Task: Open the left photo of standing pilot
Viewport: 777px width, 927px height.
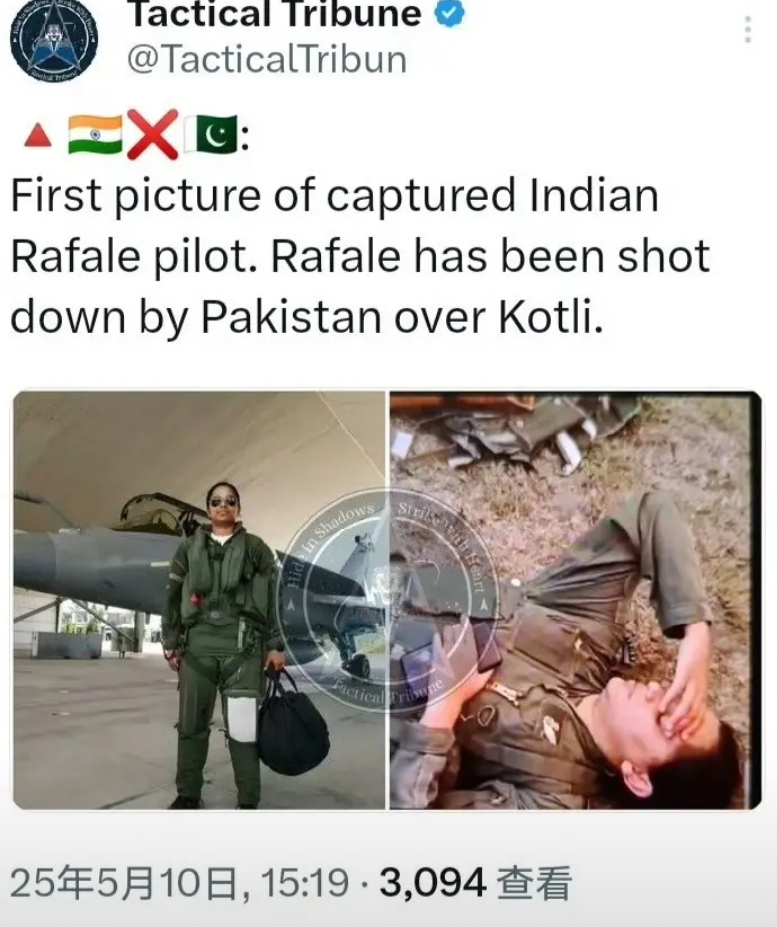Action: (199, 600)
